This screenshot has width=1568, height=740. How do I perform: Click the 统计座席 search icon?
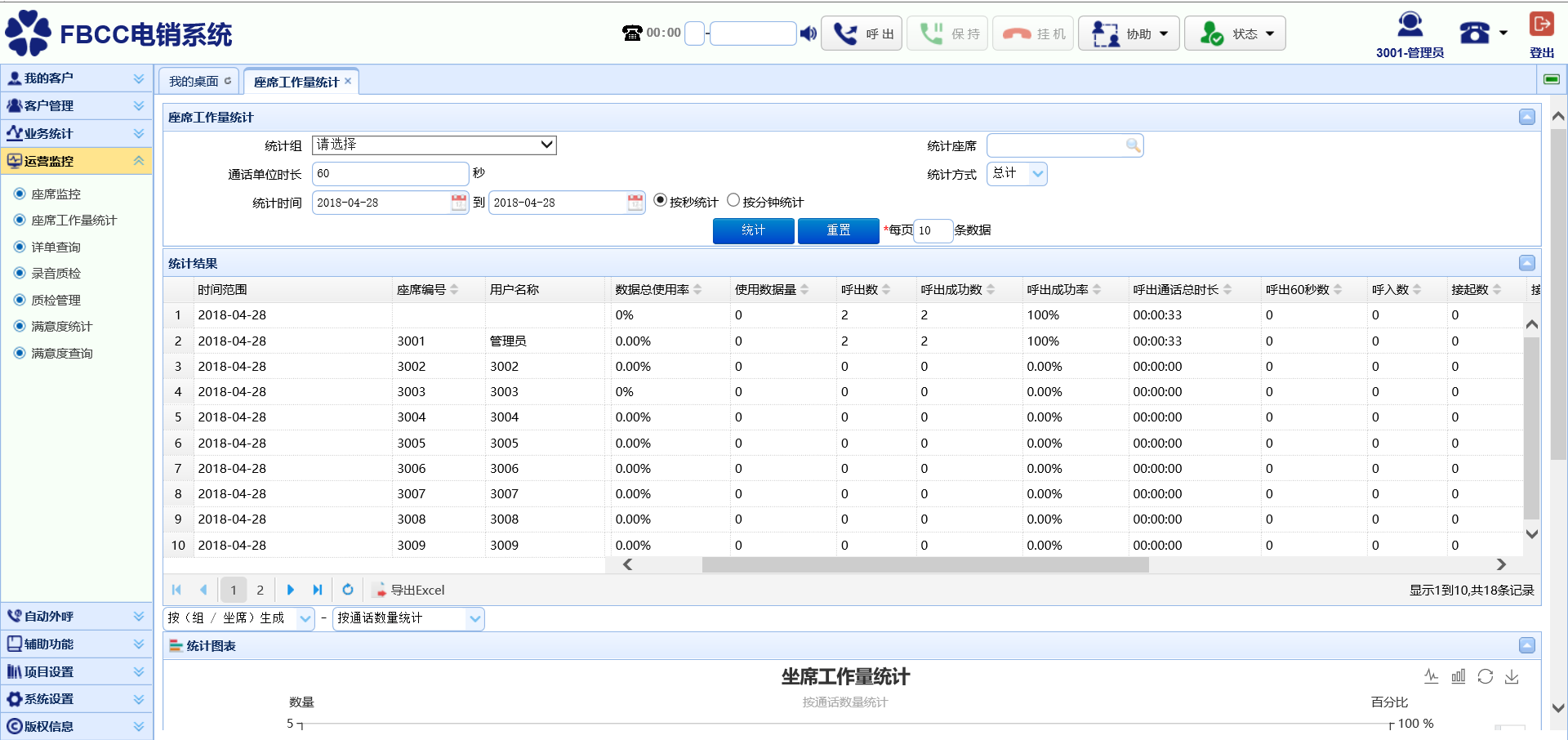tap(1133, 145)
